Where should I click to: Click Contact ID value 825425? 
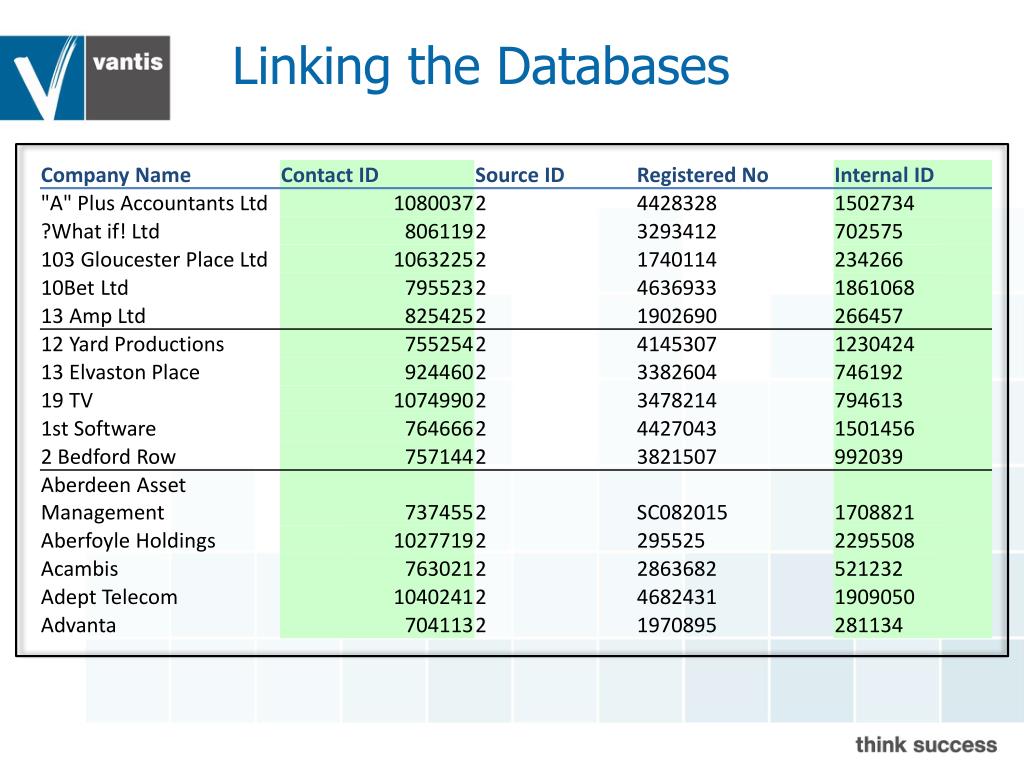coord(438,316)
